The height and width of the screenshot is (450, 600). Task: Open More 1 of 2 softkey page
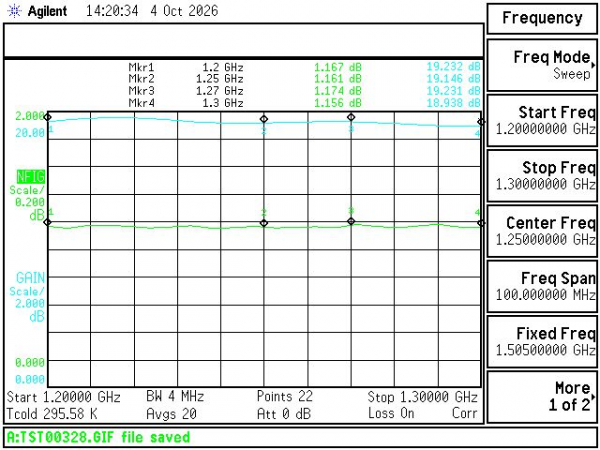(542, 396)
